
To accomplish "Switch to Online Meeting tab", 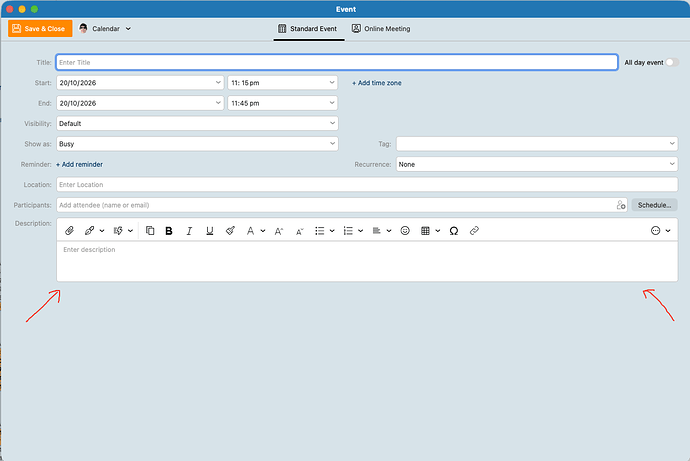I will pyautogui.click(x=381, y=29).
